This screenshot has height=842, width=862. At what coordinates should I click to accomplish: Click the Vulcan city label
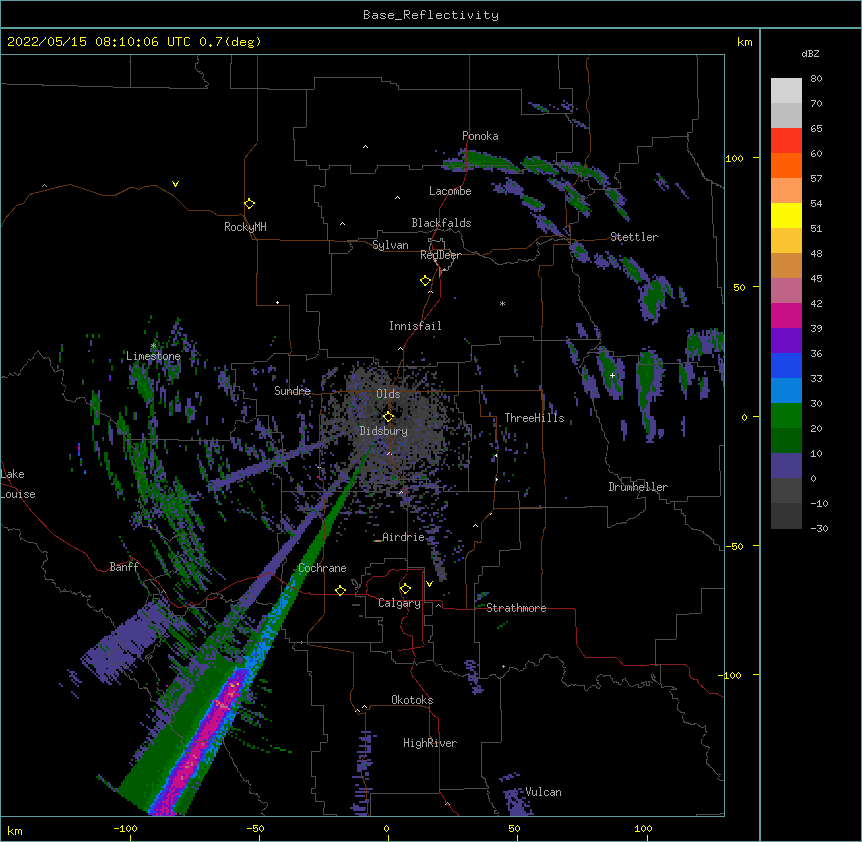click(x=543, y=792)
